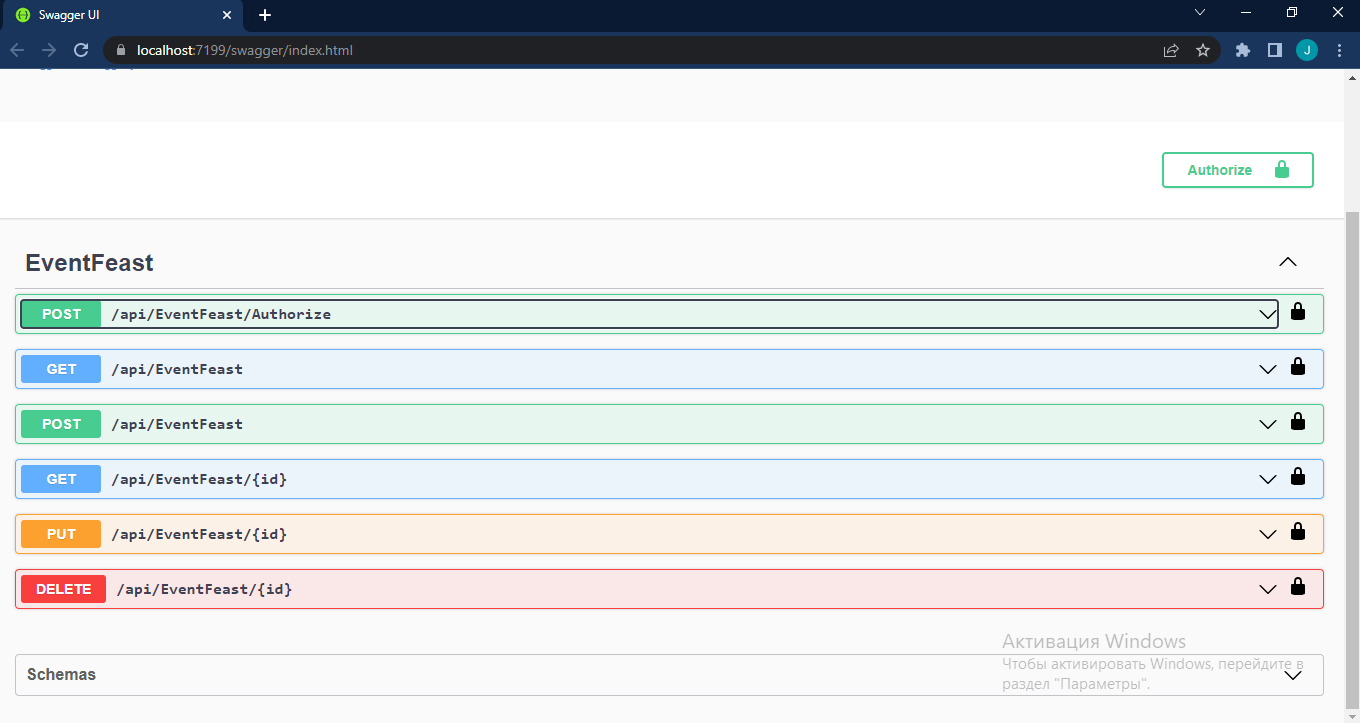Open a new browser tab
Screen dimensions: 1360x723
click(265, 15)
